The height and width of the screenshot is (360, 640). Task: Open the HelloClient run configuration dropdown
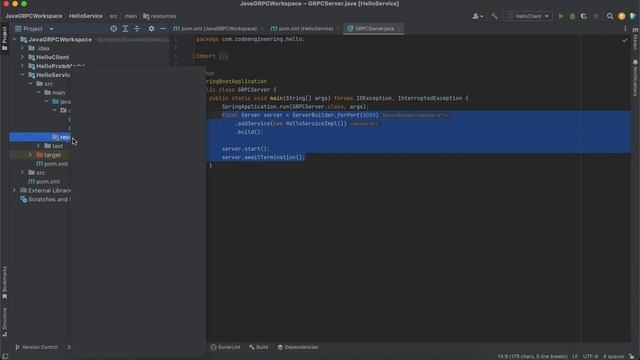(x=528, y=16)
